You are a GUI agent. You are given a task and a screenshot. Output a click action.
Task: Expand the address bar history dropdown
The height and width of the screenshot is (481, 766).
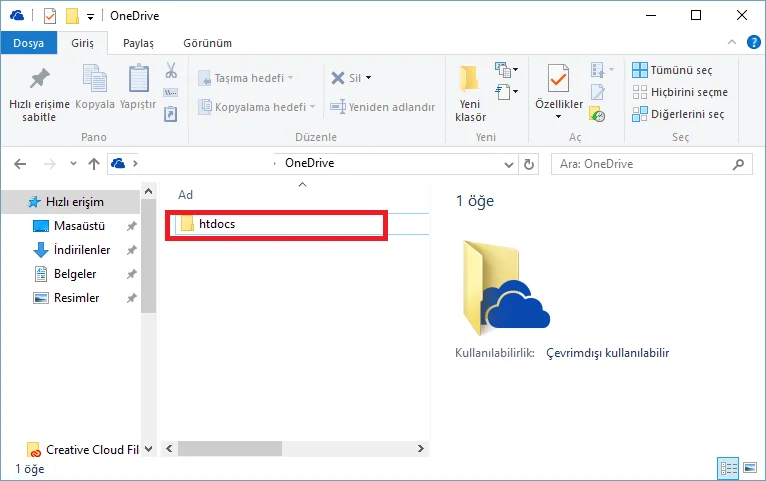(509, 165)
